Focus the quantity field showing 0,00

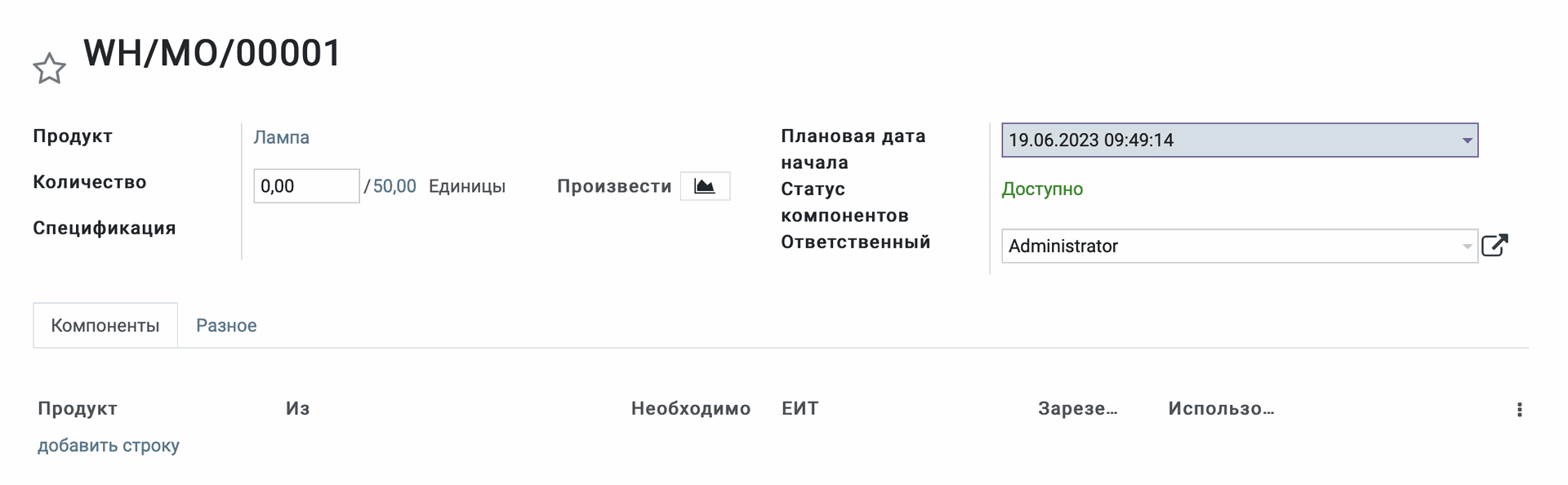(x=305, y=186)
